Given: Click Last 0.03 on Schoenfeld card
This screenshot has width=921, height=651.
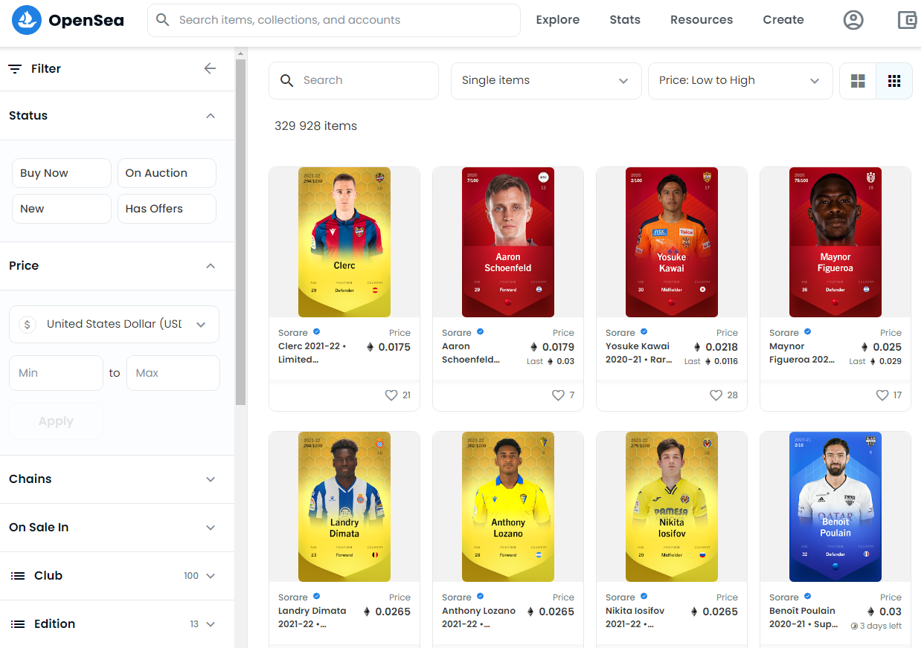Looking at the screenshot, I should coord(550,361).
